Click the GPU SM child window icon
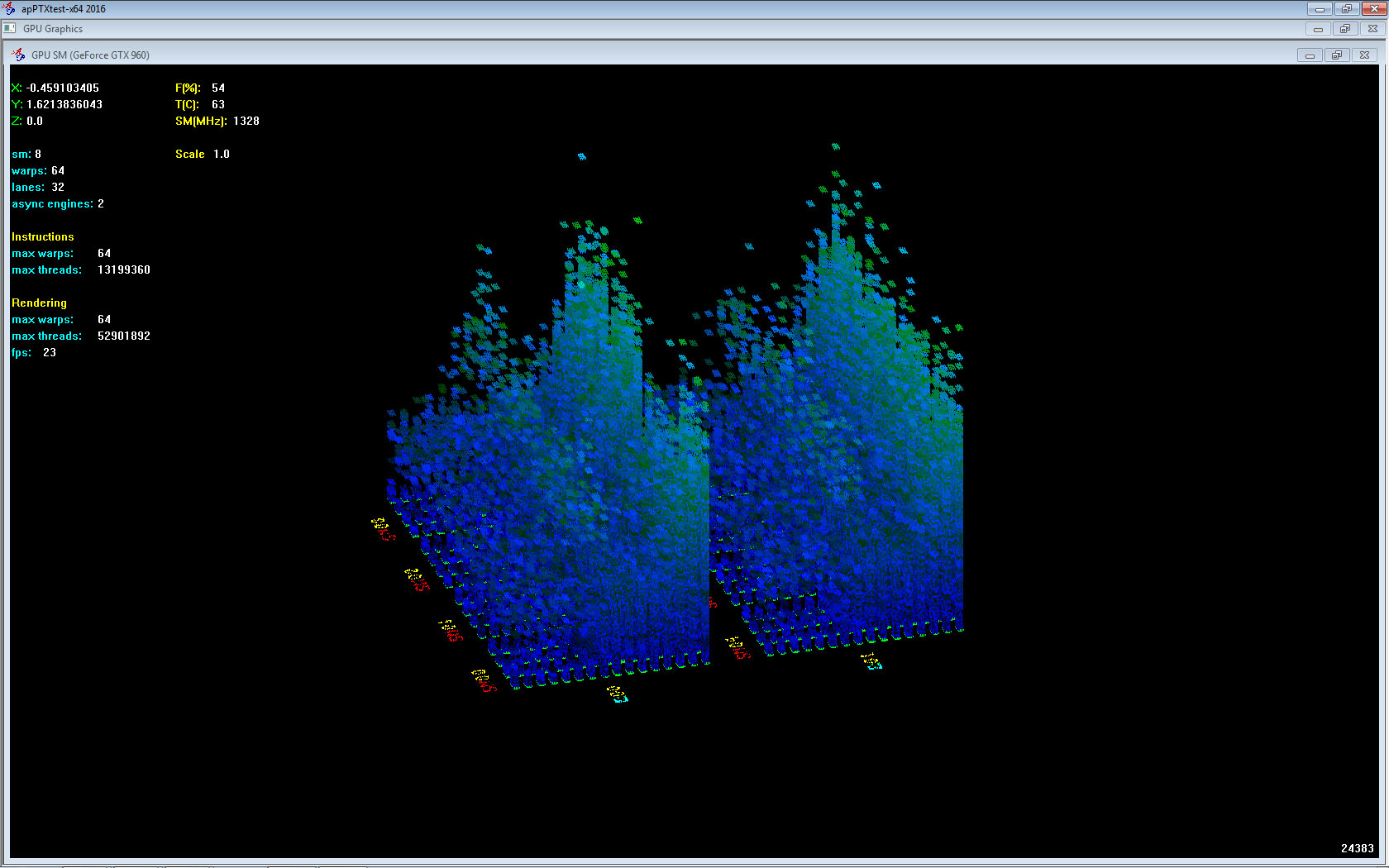1389x868 pixels. 18,55
